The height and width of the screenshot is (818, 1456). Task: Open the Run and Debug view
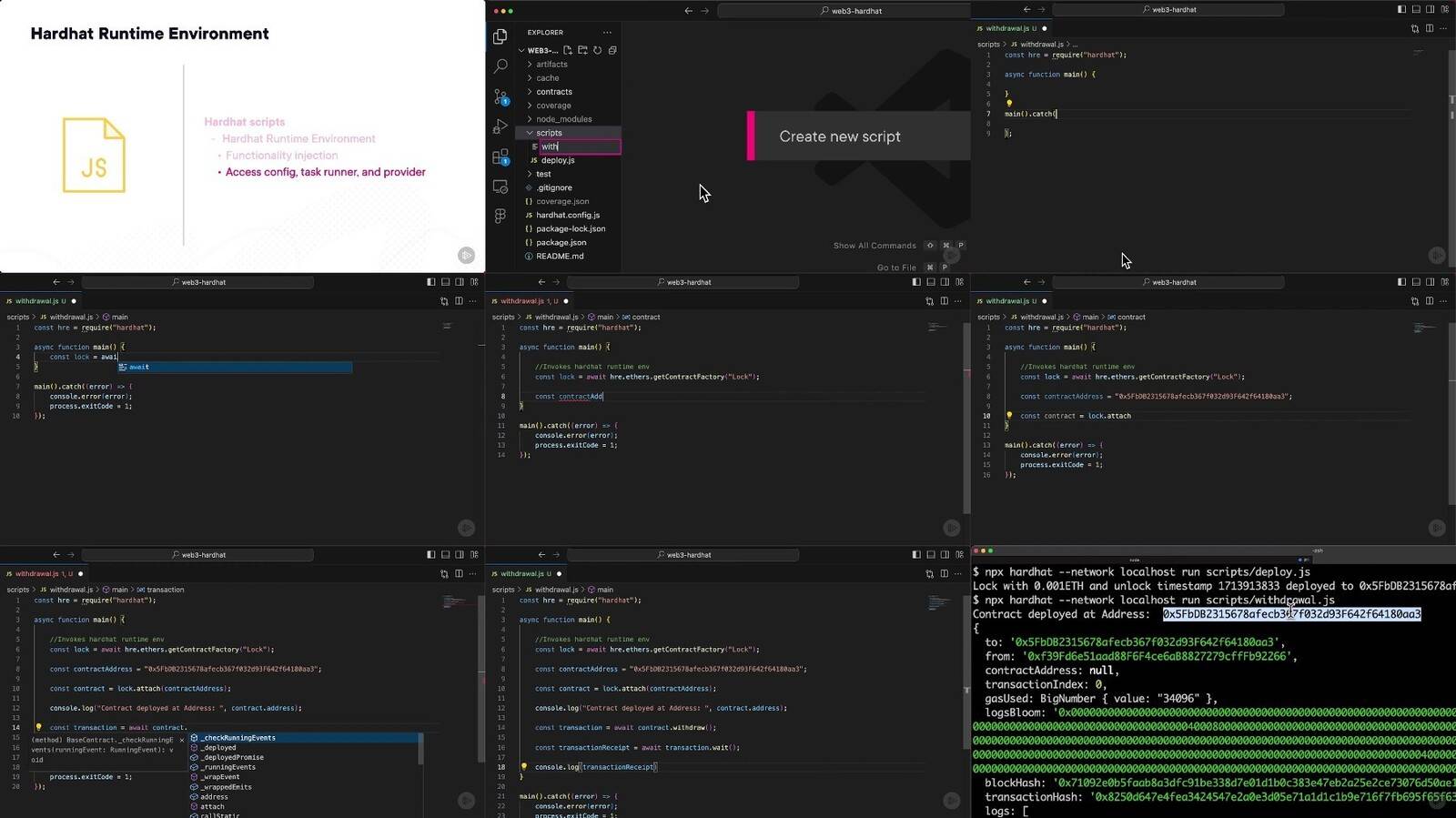pyautogui.click(x=500, y=126)
